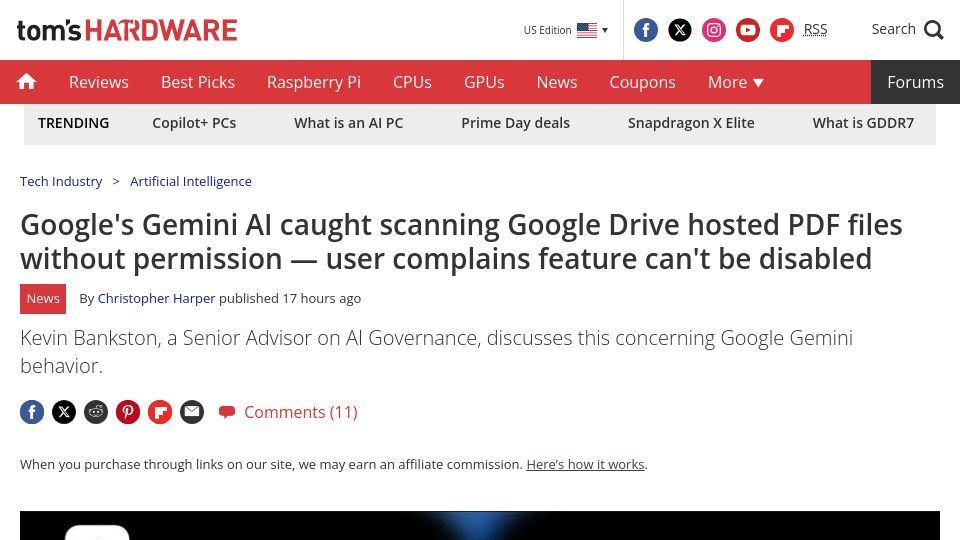Open the Raspberry Pi section
This screenshot has width=960, height=540.
coord(313,82)
